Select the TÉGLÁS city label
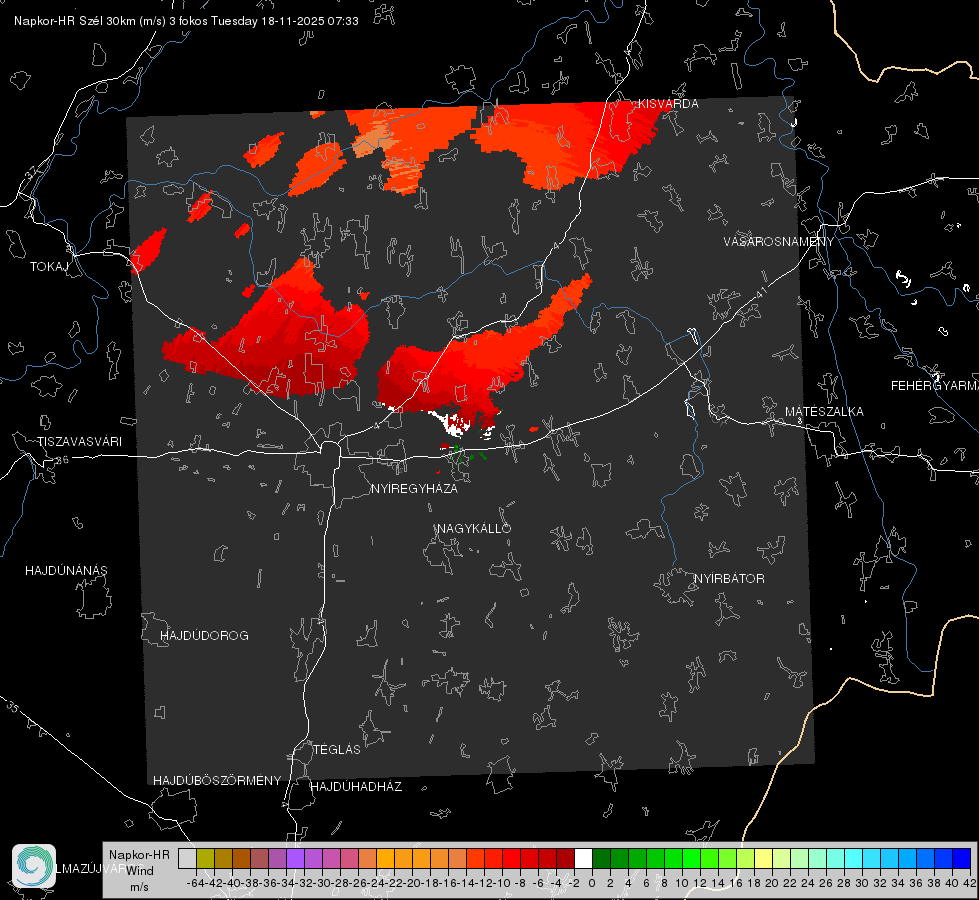The image size is (979, 900). pyautogui.click(x=337, y=750)
